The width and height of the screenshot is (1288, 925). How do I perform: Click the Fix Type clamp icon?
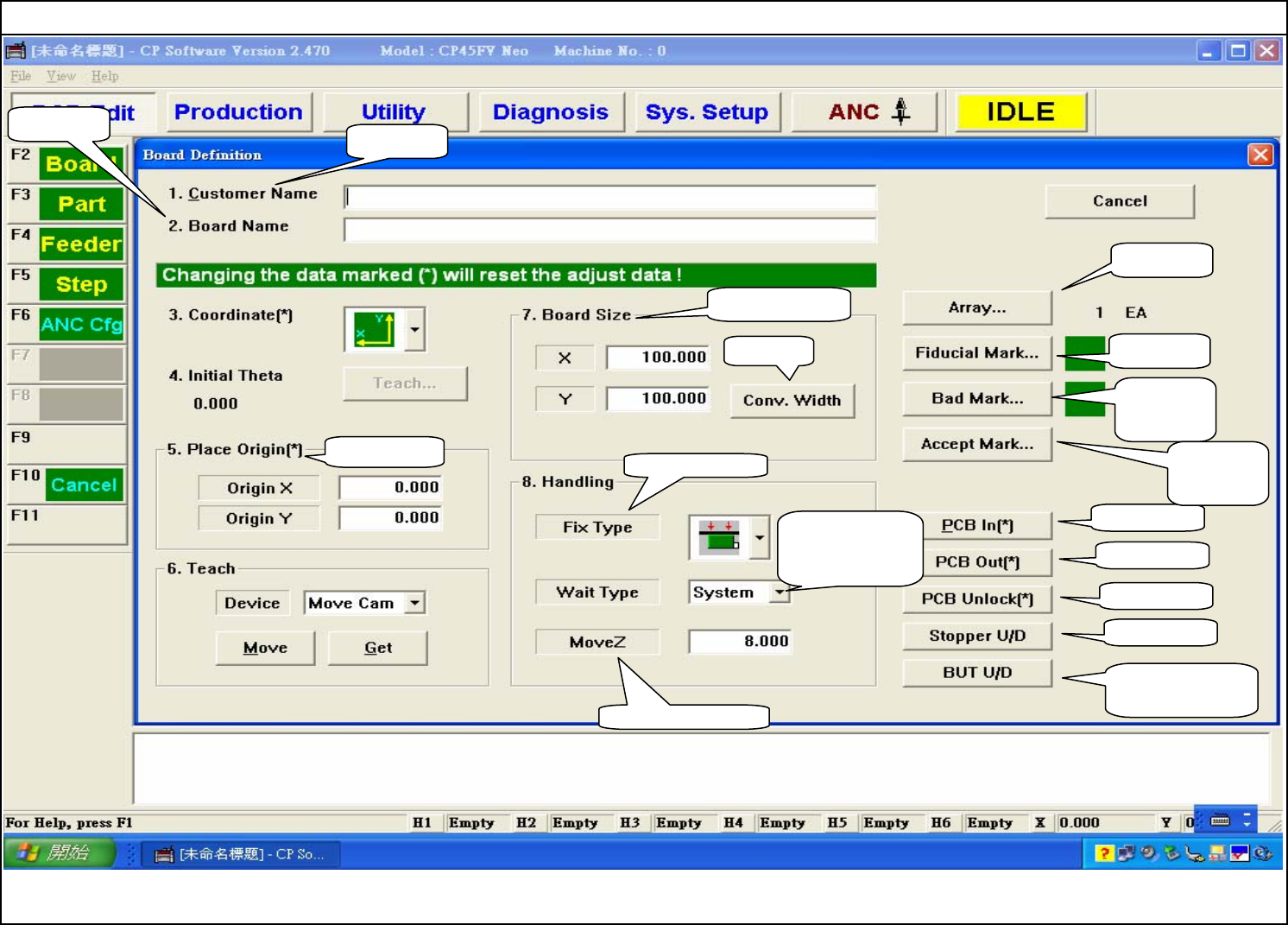point(718,538)
